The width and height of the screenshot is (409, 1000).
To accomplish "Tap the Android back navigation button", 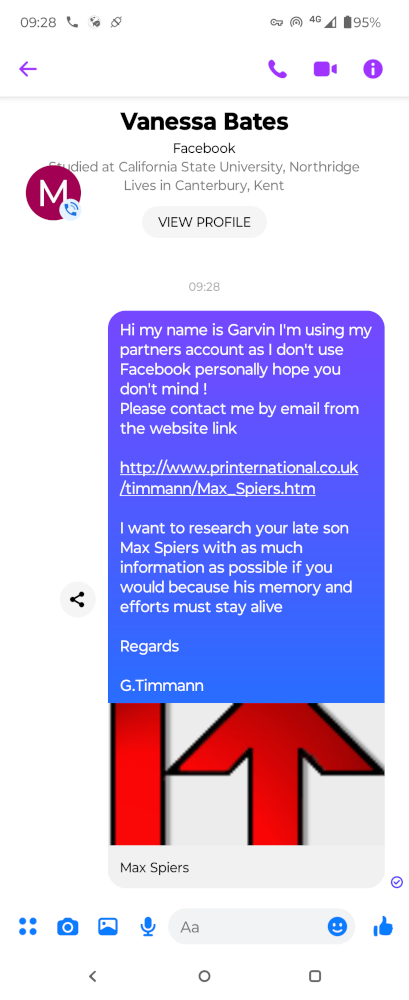I will point(93,976).
